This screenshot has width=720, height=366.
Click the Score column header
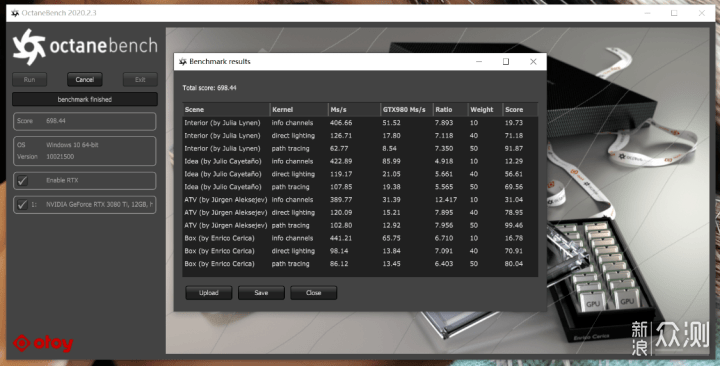coord(520,109)
